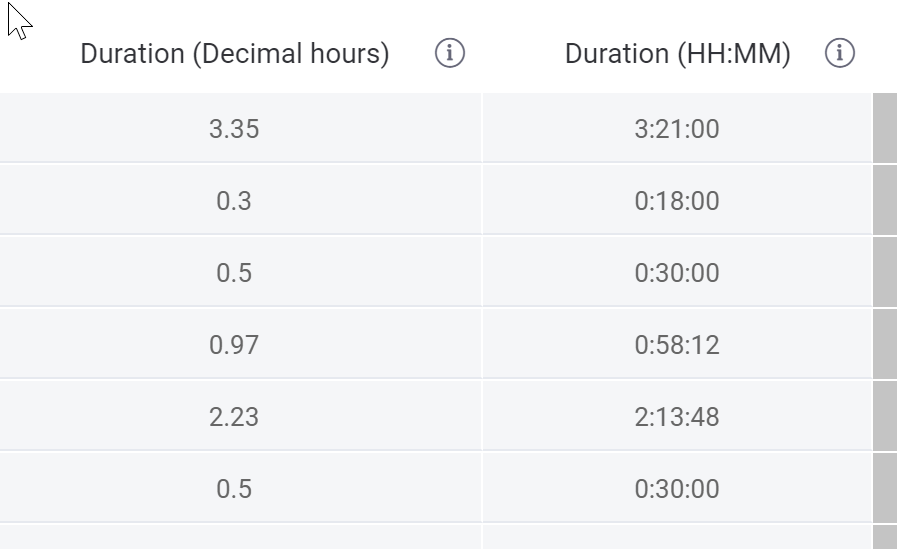Open info icon beside Duration (HH:MM)
This screenshot has width=897, height=549.
[x=839, y=53]
